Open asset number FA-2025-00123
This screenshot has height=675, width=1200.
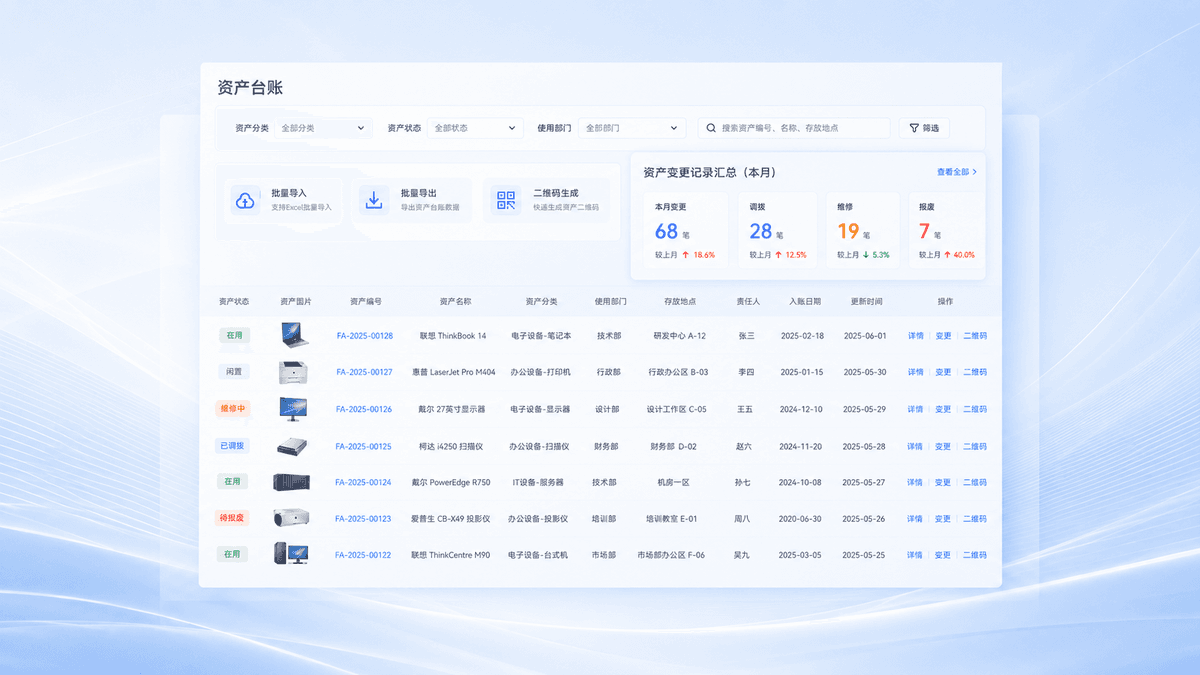point(363,519)
